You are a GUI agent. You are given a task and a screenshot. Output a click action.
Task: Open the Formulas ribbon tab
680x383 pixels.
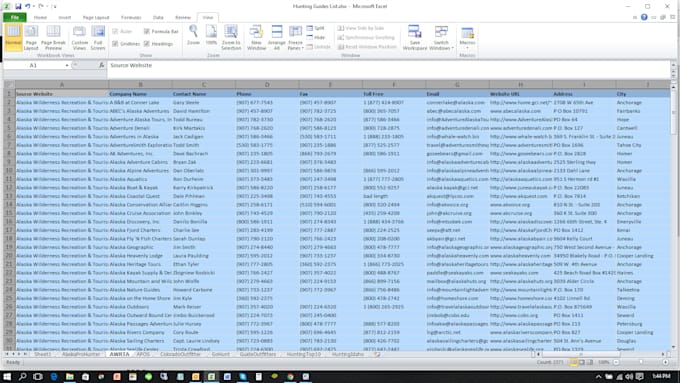click(x=131, y=17)
